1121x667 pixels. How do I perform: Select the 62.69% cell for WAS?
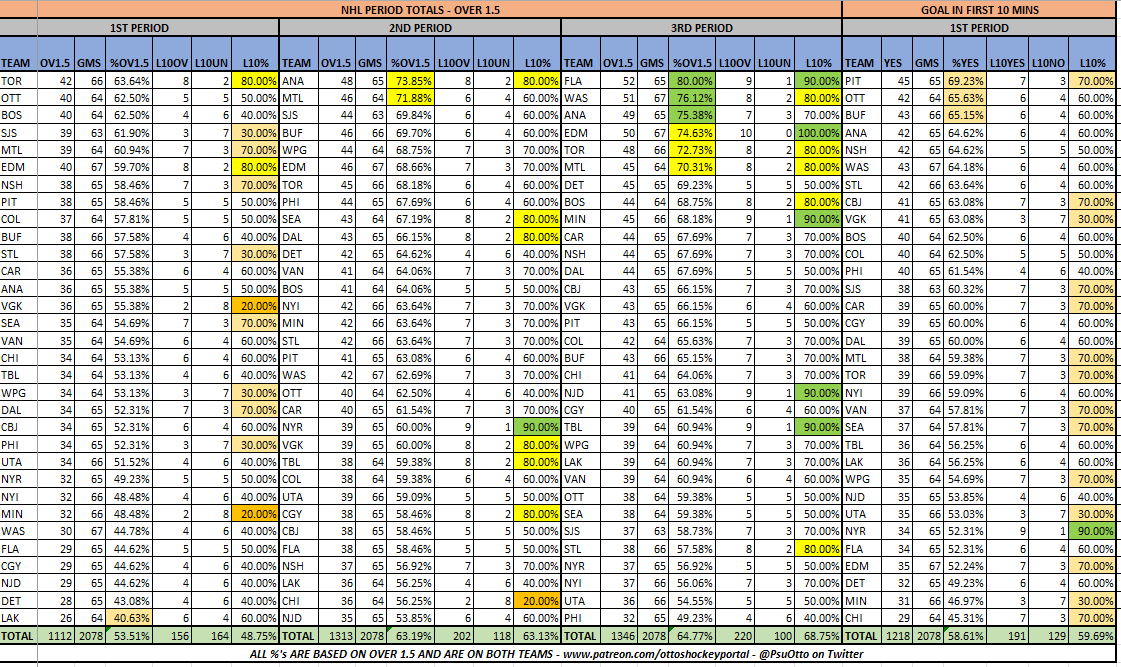click(410, 375)
